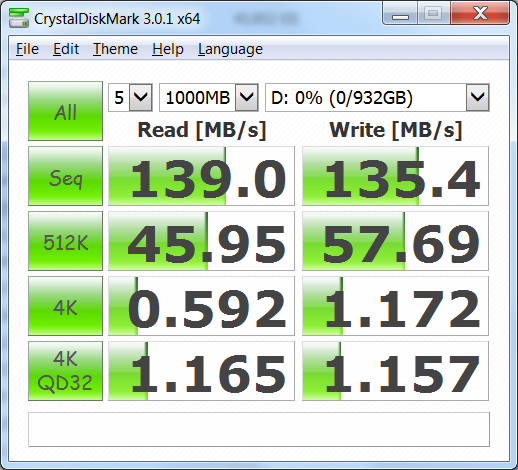
Task: Click the 4K read value 0.592
Action: [201, 306]
